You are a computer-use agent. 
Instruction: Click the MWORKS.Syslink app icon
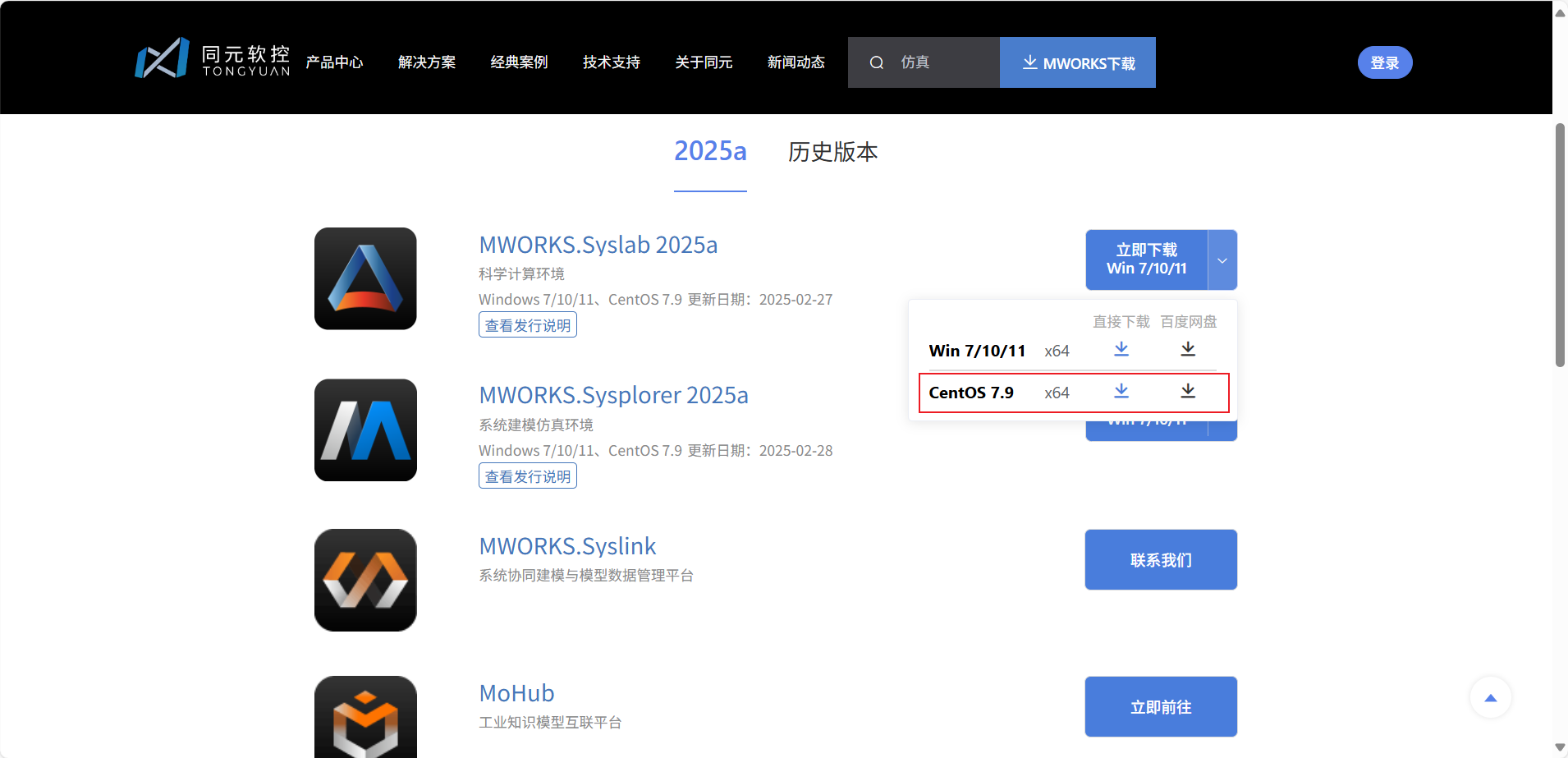365,580
